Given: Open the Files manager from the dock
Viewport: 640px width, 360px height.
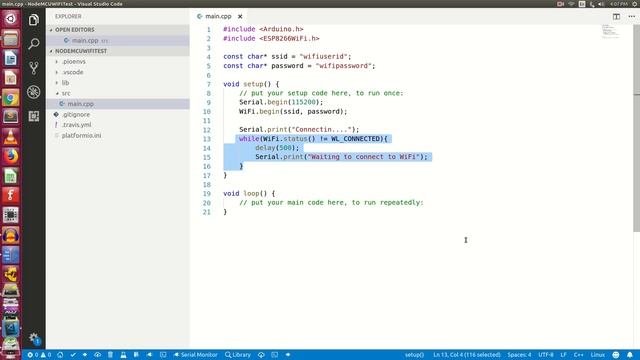Looking at the screenshot, I should pyautogui.click(x=11, y=39).
